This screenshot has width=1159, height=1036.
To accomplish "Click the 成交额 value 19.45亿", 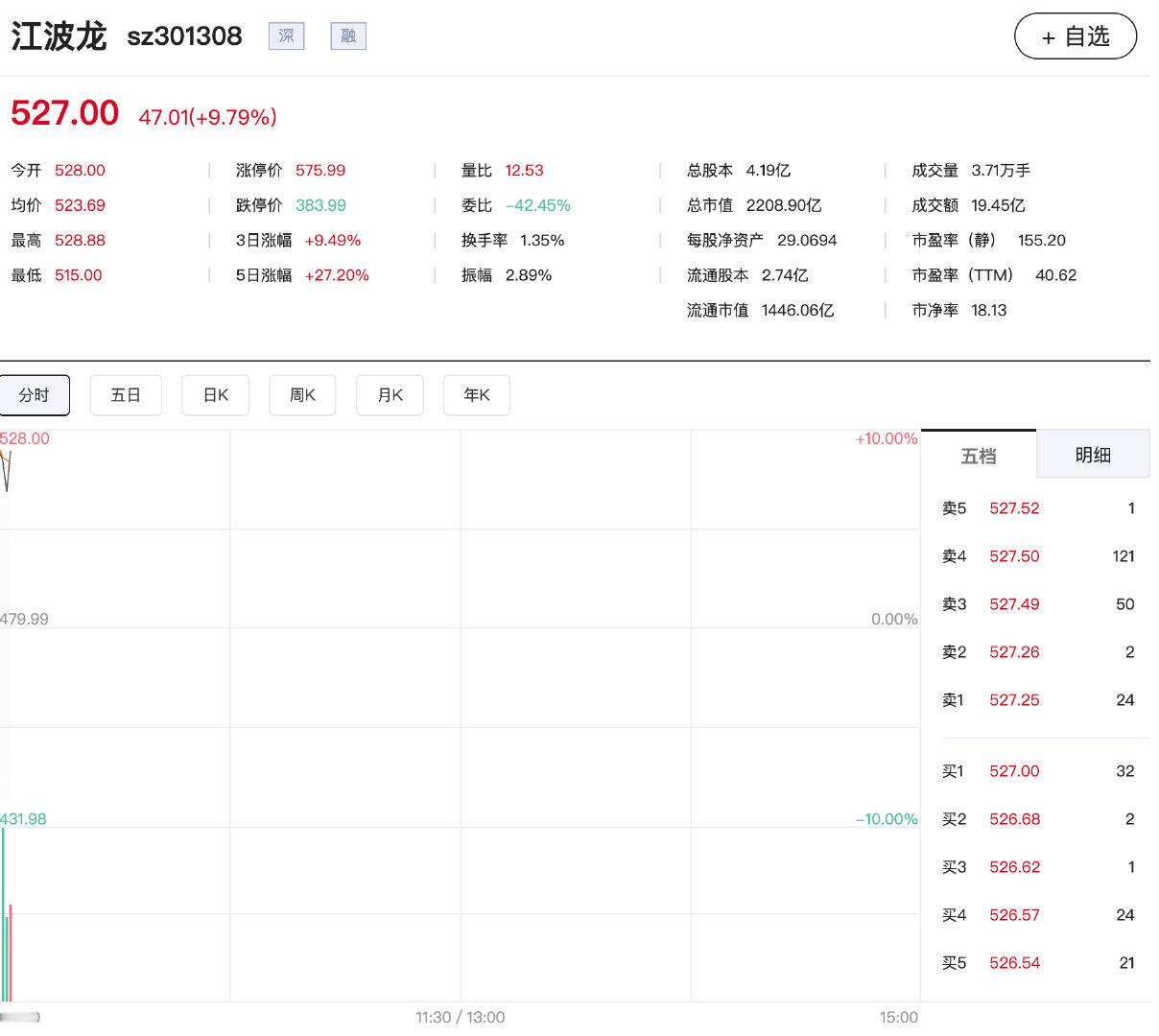I will click(x=998, y=205).
